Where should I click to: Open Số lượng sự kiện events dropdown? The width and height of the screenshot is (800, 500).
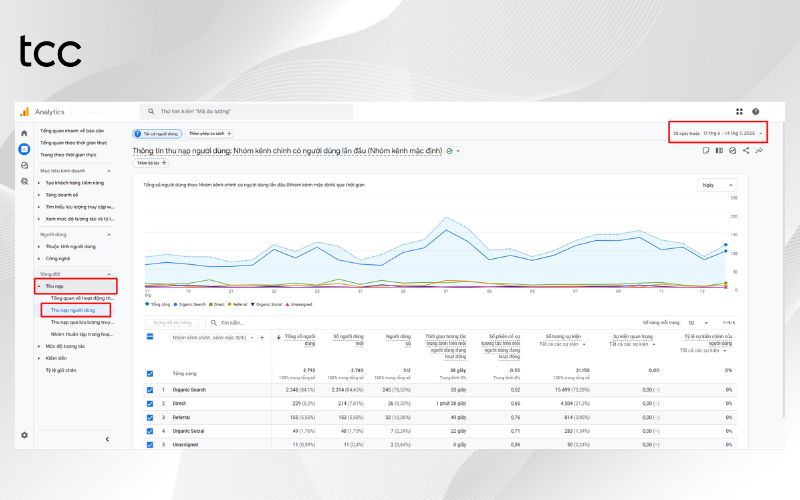click(563, 344)
